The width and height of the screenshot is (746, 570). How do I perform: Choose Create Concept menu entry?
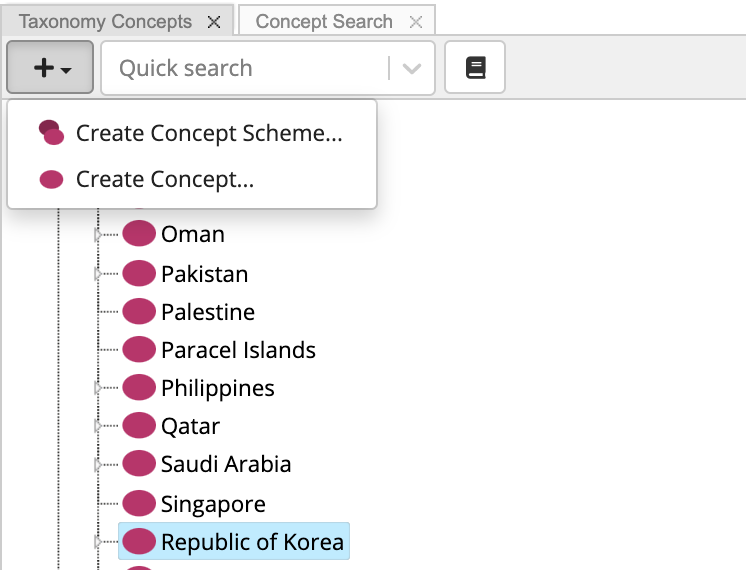[165, 180]
